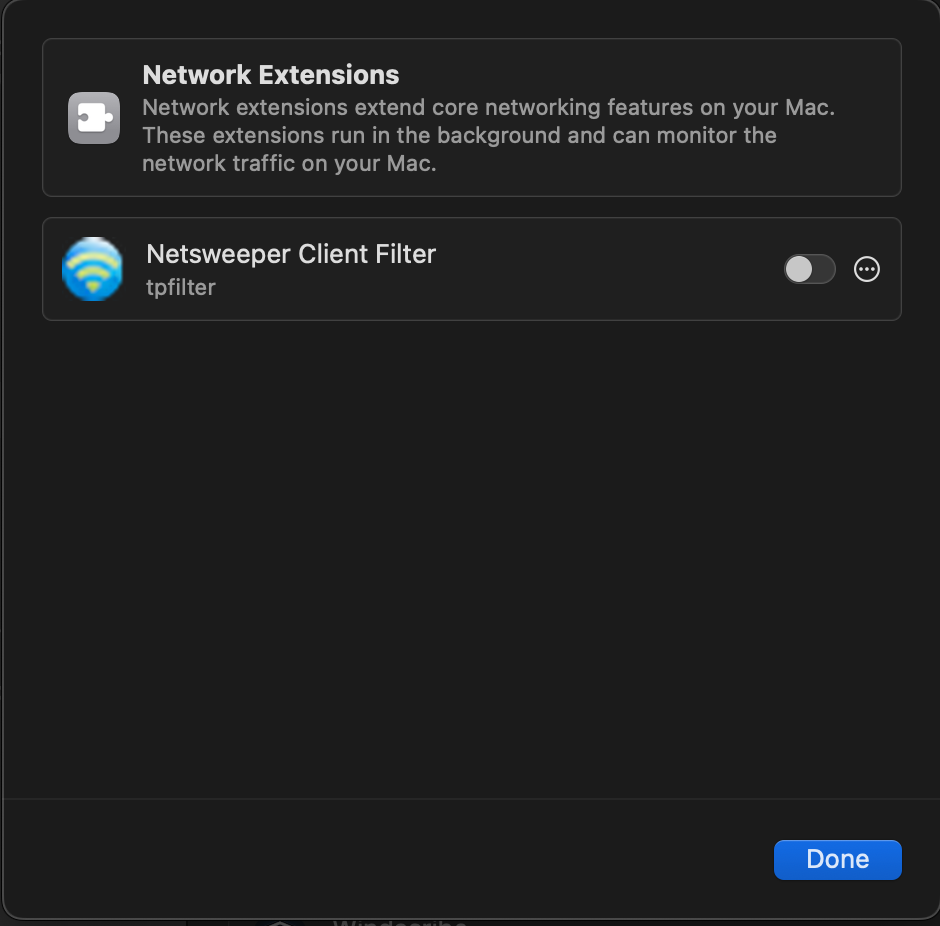Enable the Netsweeper Client Filter toggle
Screen dimensions: 940x926
click(x=810, y=269)
